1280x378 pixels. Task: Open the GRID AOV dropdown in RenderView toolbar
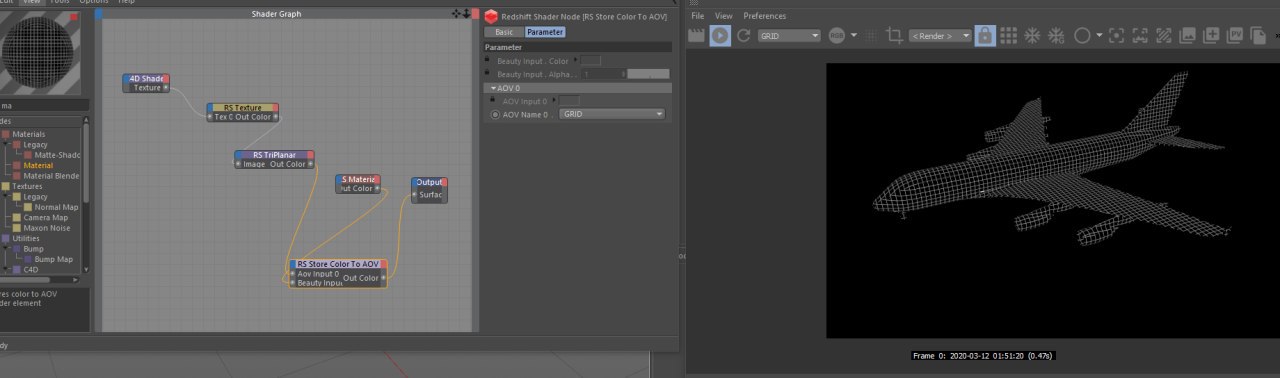pos(789,35)
